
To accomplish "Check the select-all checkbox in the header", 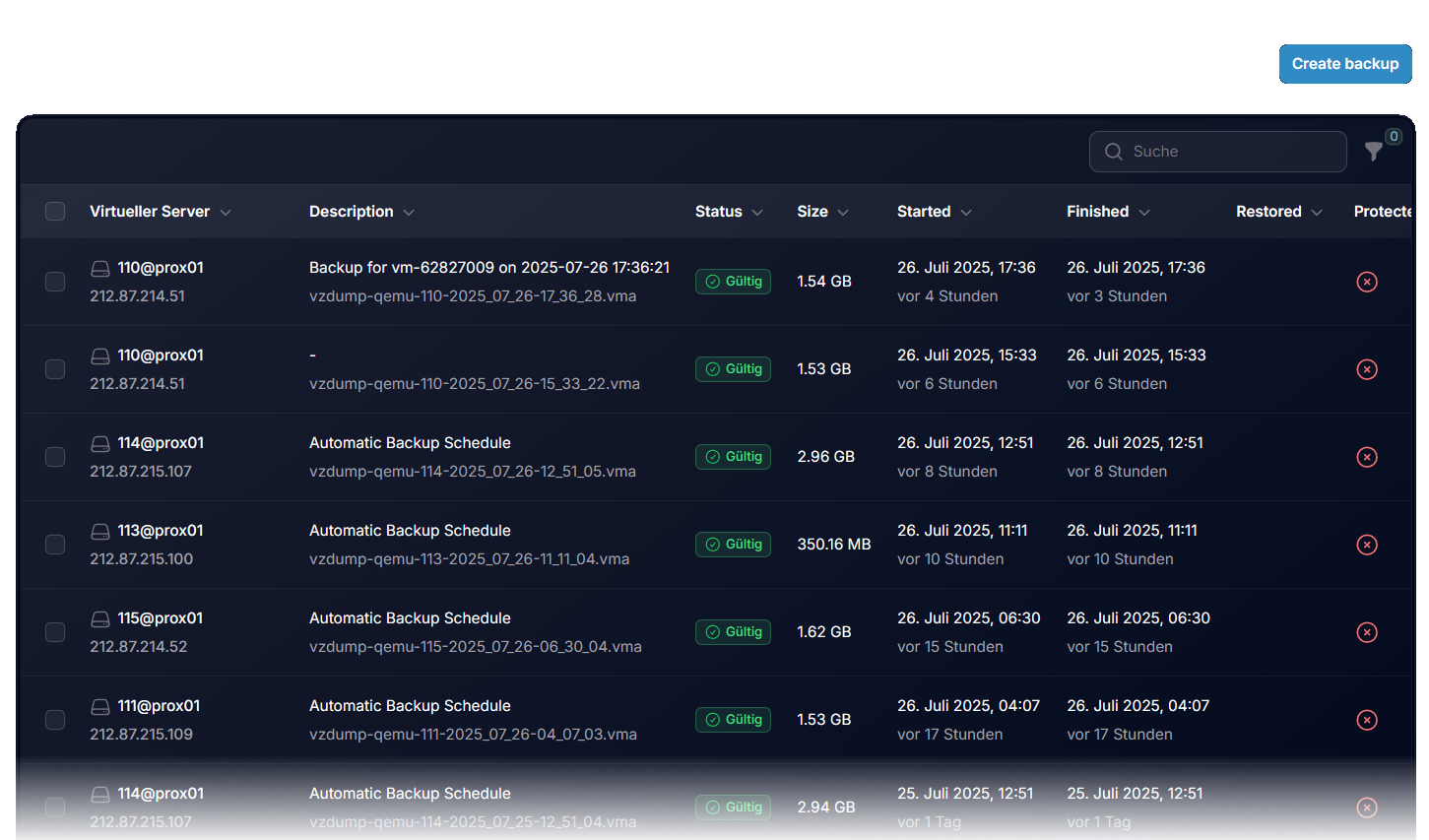I will (55, 211).
